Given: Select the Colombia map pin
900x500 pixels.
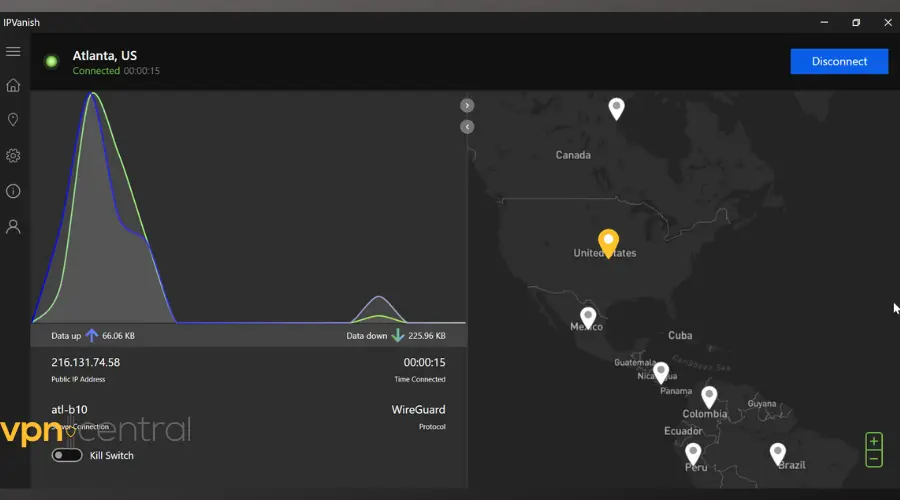Looking at the screenshot, I should pos(709,396).
